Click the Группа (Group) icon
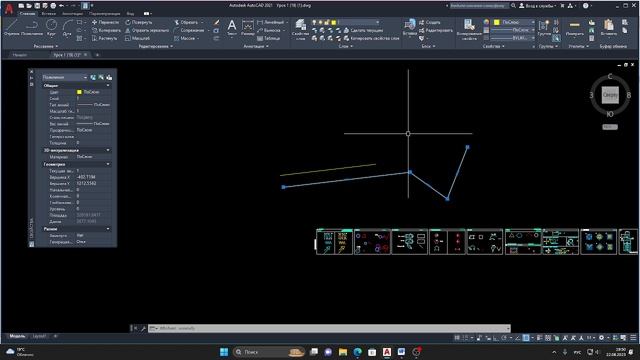The width and height of the screenshot is (640, 360). point(544,28)
